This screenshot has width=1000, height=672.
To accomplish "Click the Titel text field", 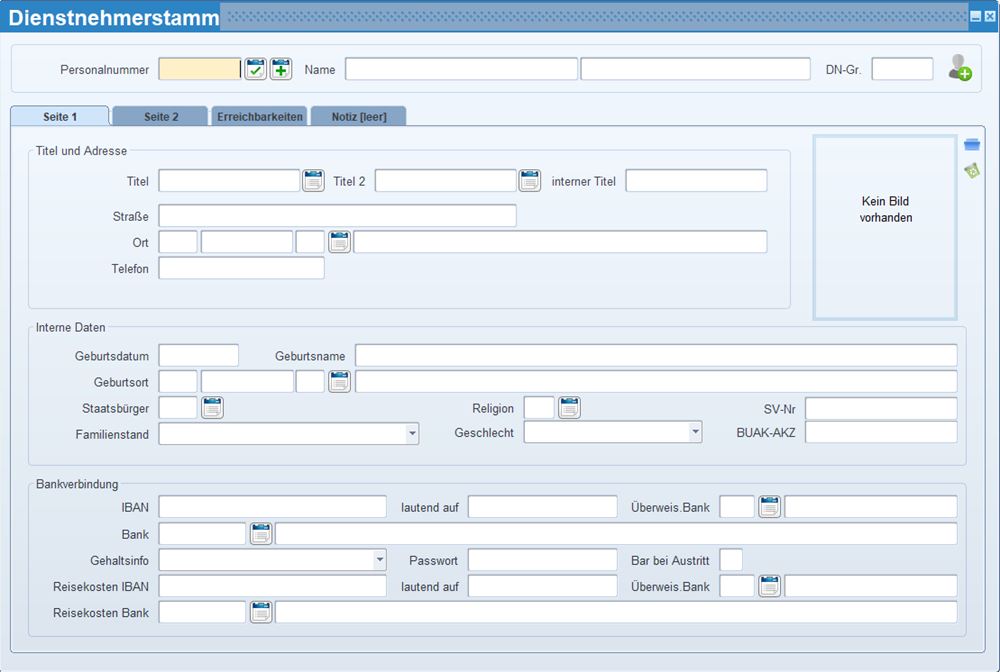I will pyautogui.click(x=230, y=180).
